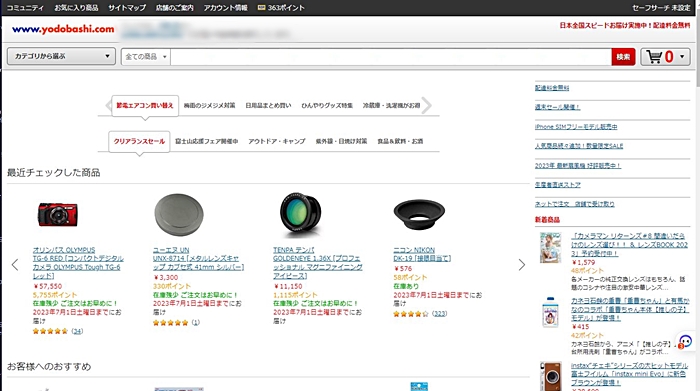Open the 週末セール開催！ sidebar link
Viewport: 700px width, 391px height.
(557, 107)
